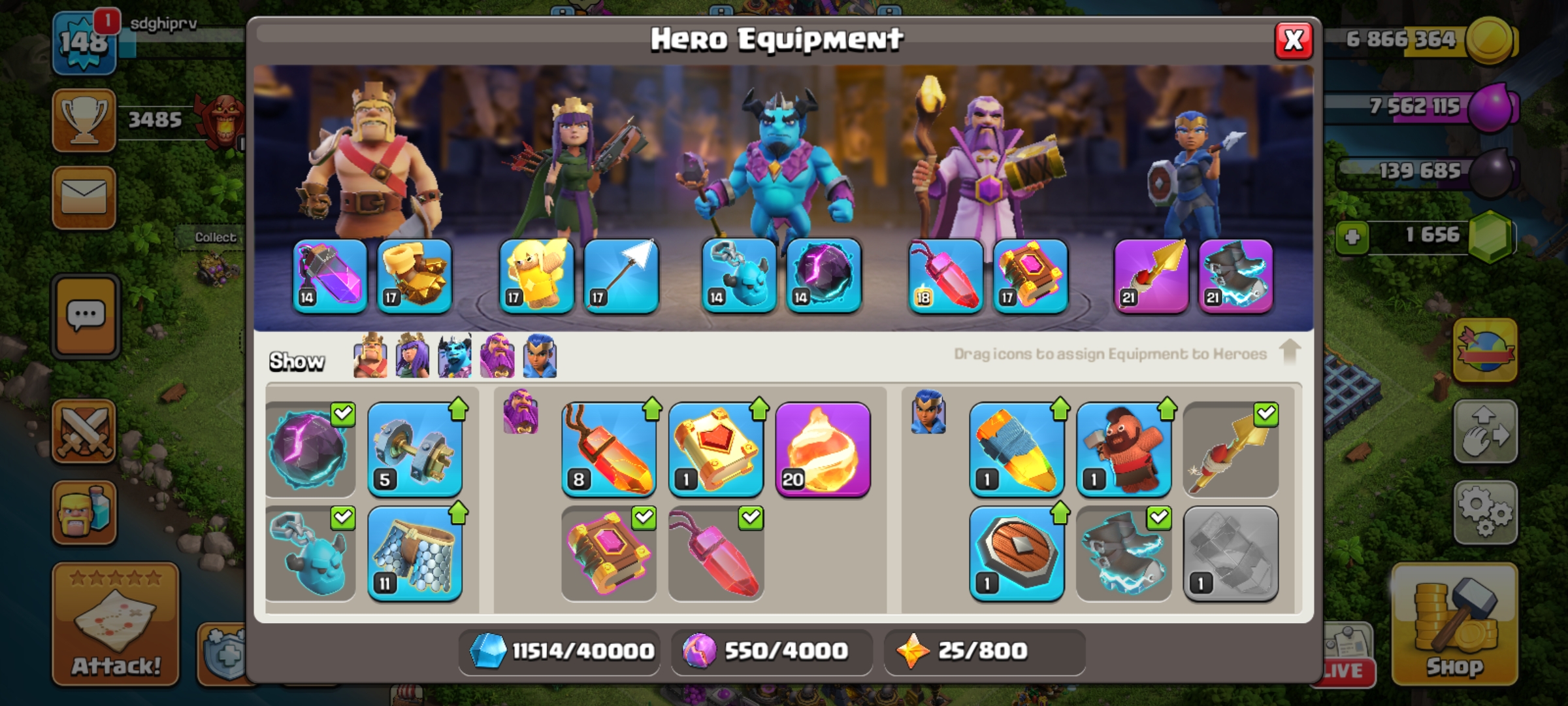1568x706 pixels.
Task: Open the Barbarian King's Giant Gauntlet slot
Action: click(x=414, y=277)
